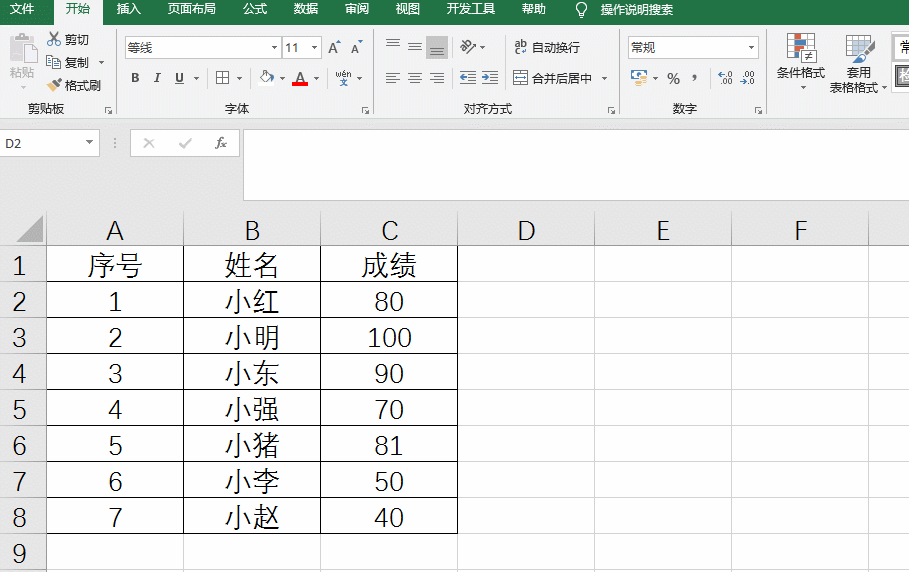Click the fx insert function icon
This screenshot has width=909, height=572.
tap(220, 143)
